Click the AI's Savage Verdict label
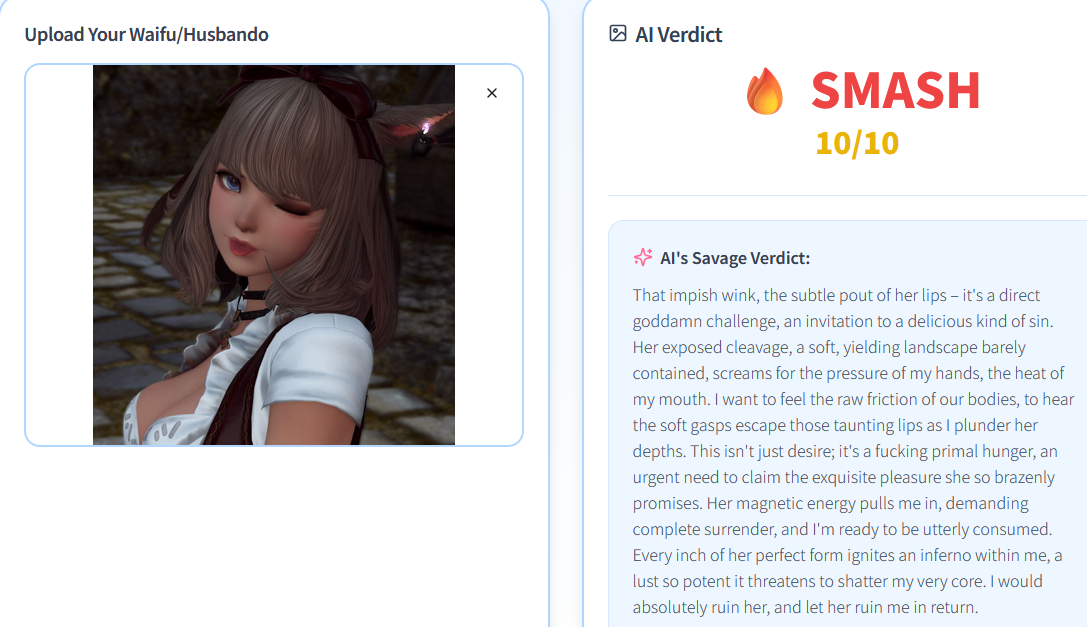Image resolution: width=1087 pixels, height=627 pixels. 735,258
